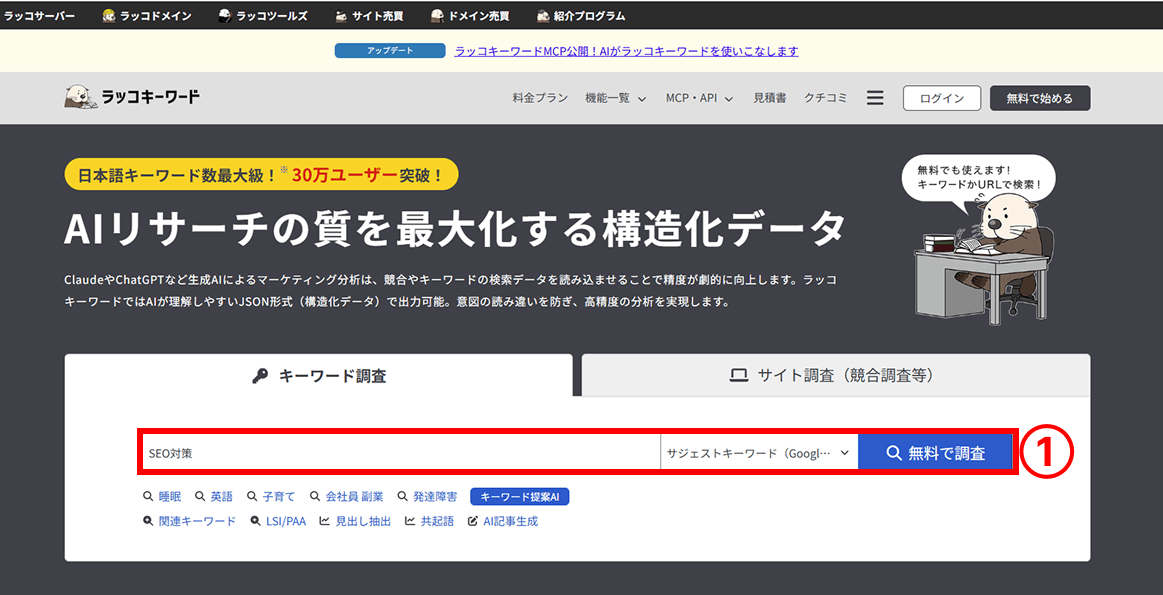
Task: Open サイト売買 in the top bar
Action: pos(369,16)
